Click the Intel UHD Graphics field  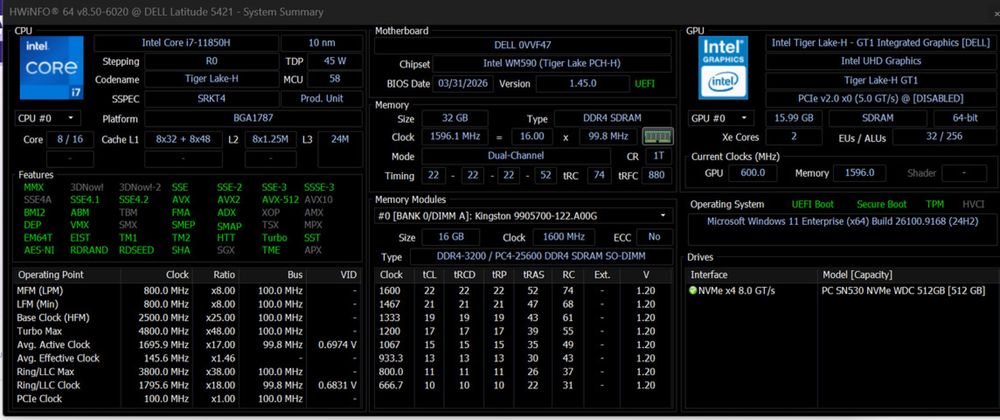[881, 61]
